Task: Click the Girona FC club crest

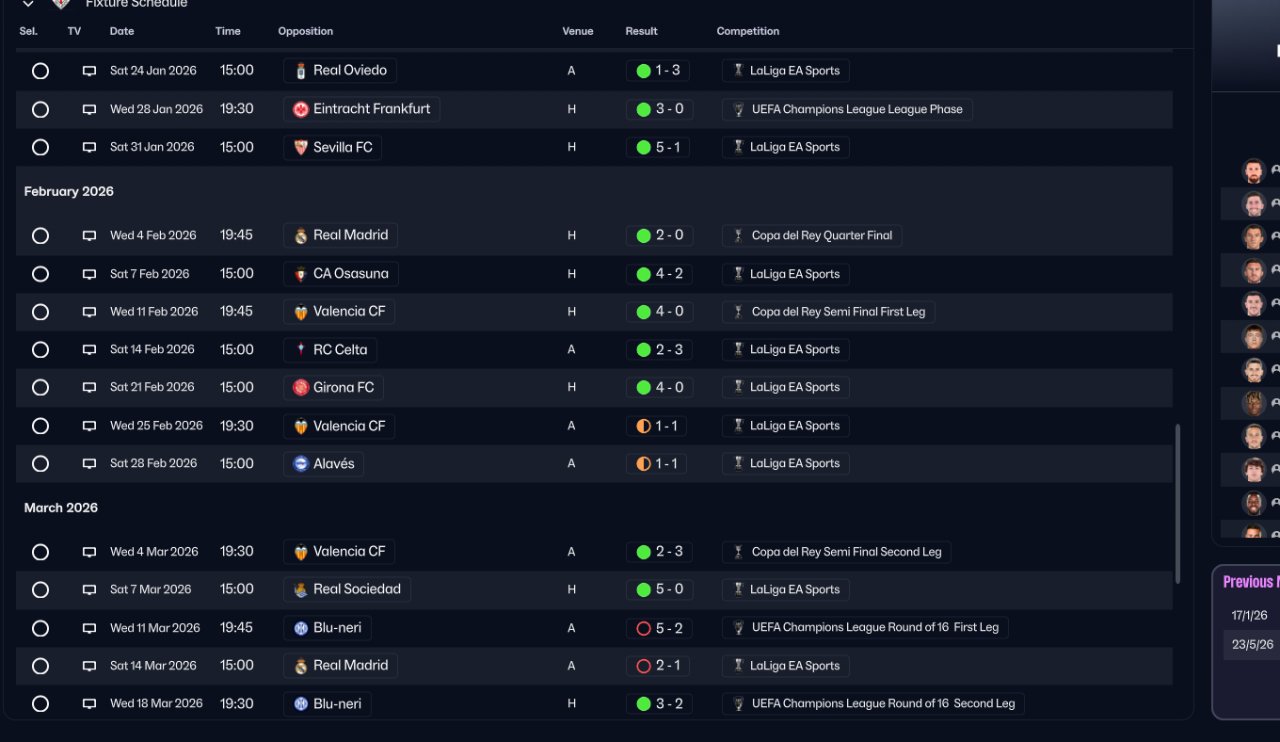Action: click(301, 387)
